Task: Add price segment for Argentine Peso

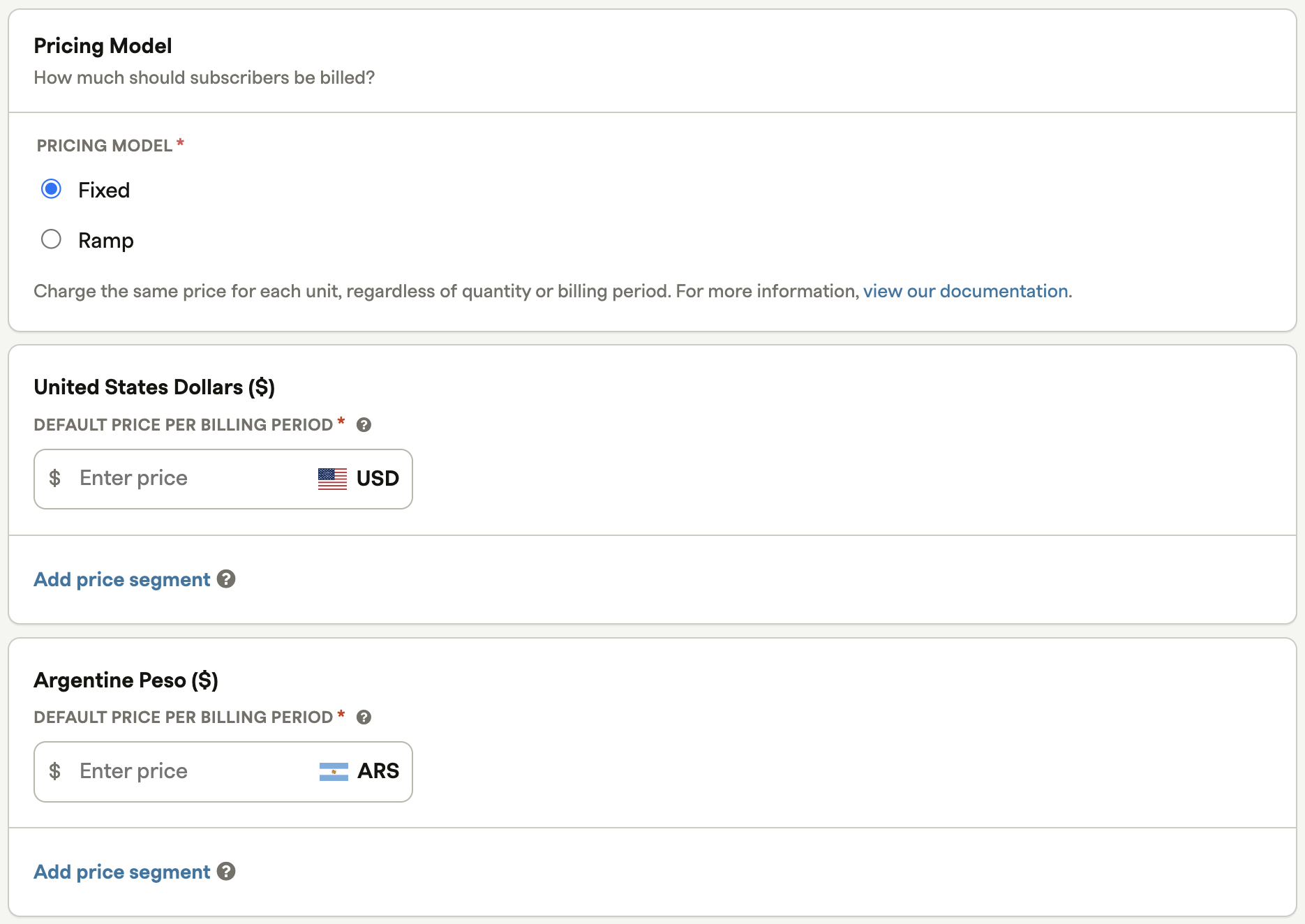Action: [122, 872]
